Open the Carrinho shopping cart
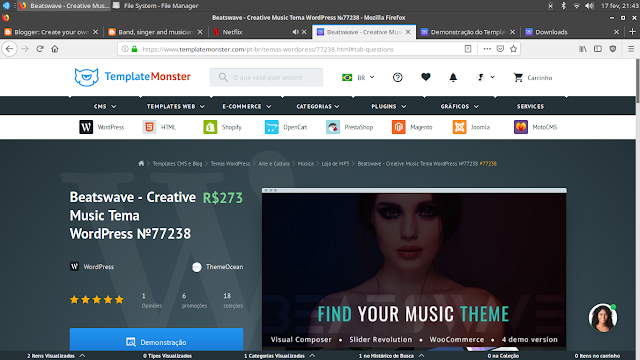This screenshot has height=360, width=640. coord(533,78)
